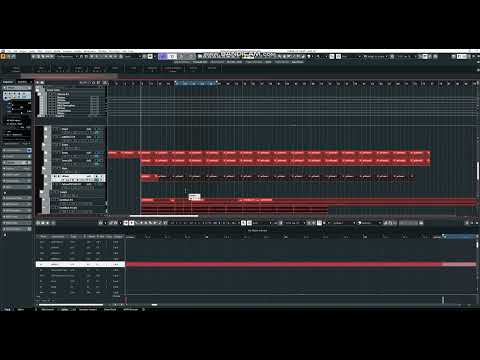
Task: Open the Project menu
Action: 23,51
